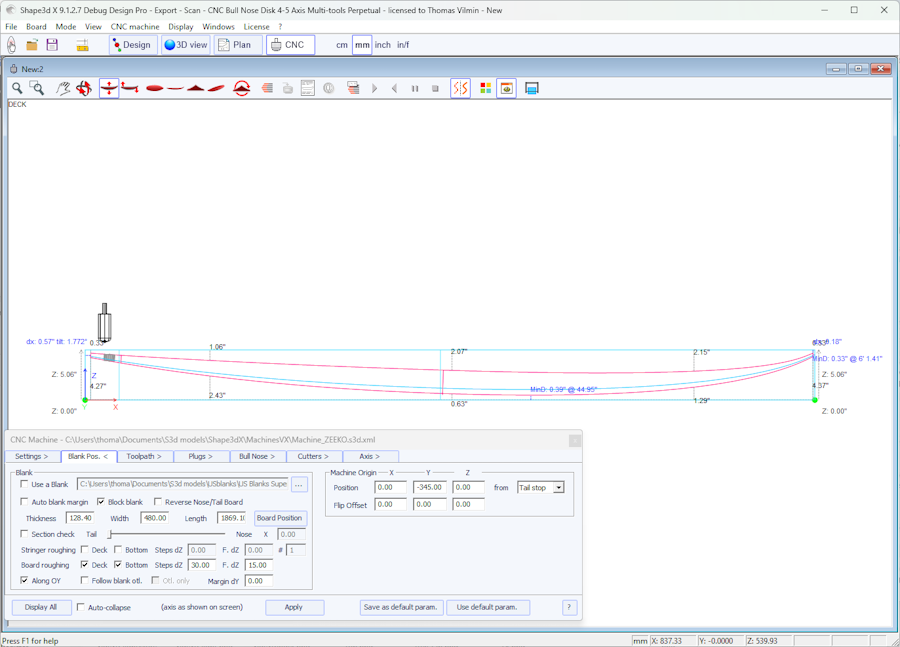Click the Apply button
Screen dimensions: 900x647
[x=294, y=607]
